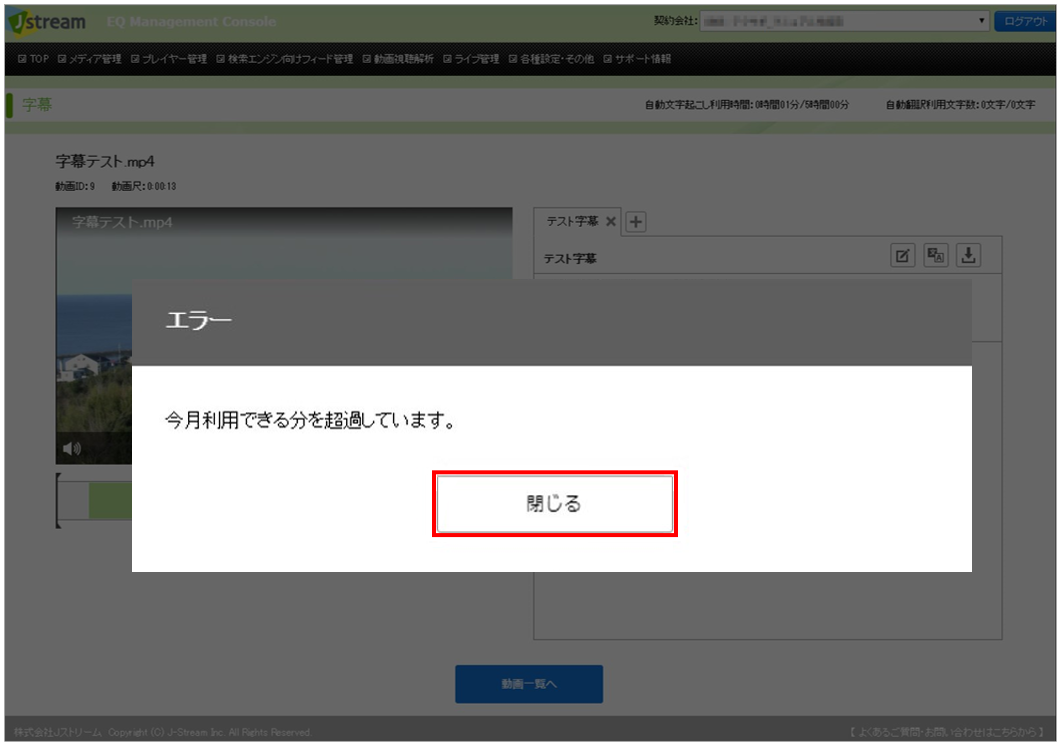
Task: Open the 契約会社 dropdown
Action: (845, 22)
